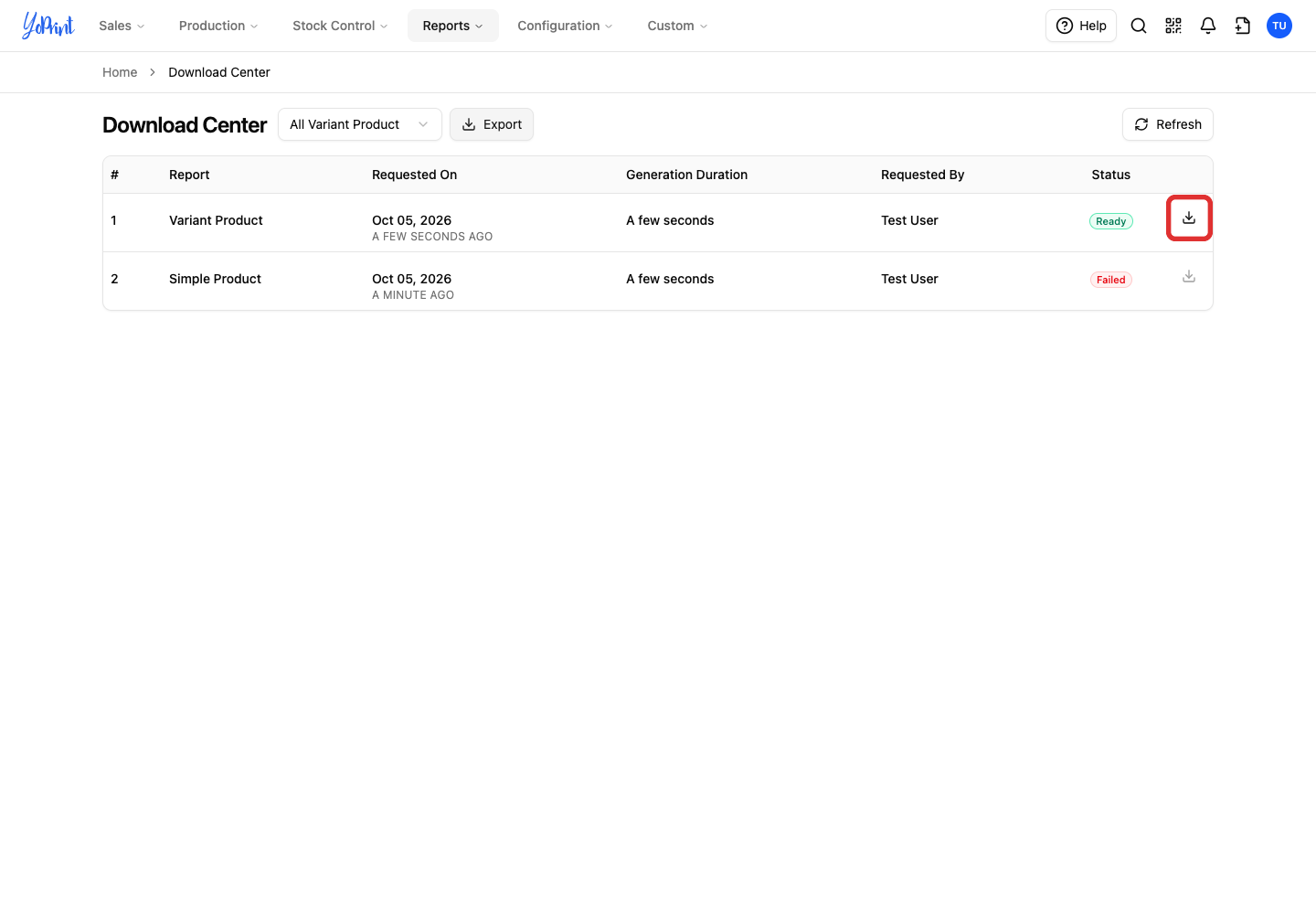Open the Custom menu

677,26
